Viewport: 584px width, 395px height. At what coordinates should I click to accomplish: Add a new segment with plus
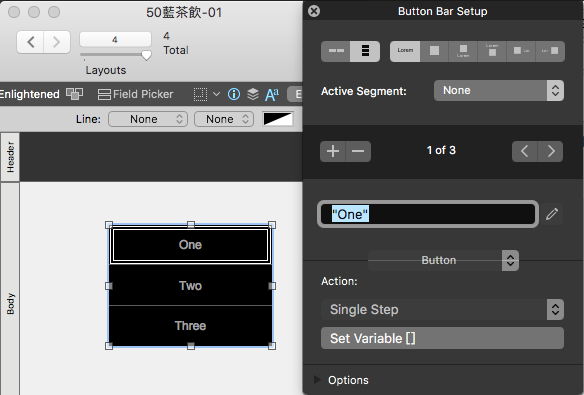tap(333, 151)
